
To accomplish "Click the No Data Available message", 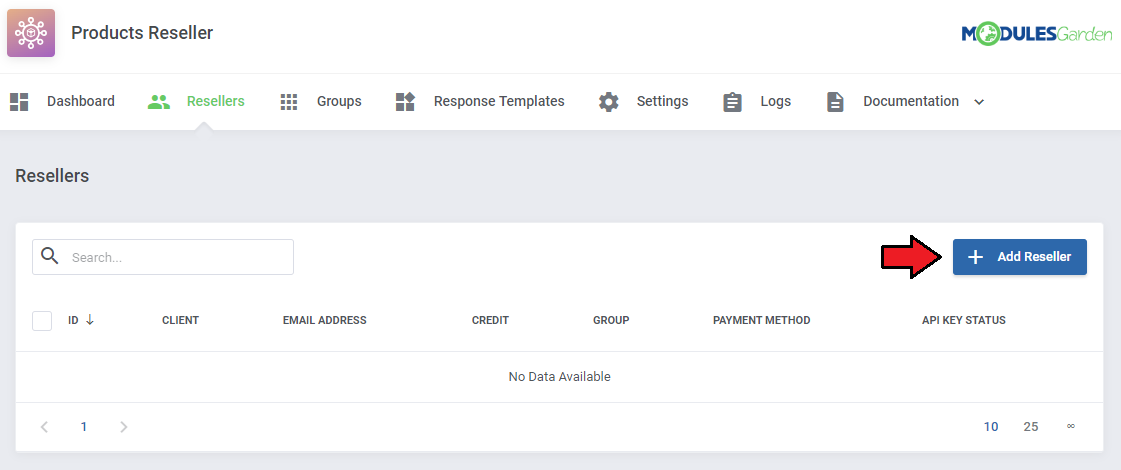I will tap(560, 377).
